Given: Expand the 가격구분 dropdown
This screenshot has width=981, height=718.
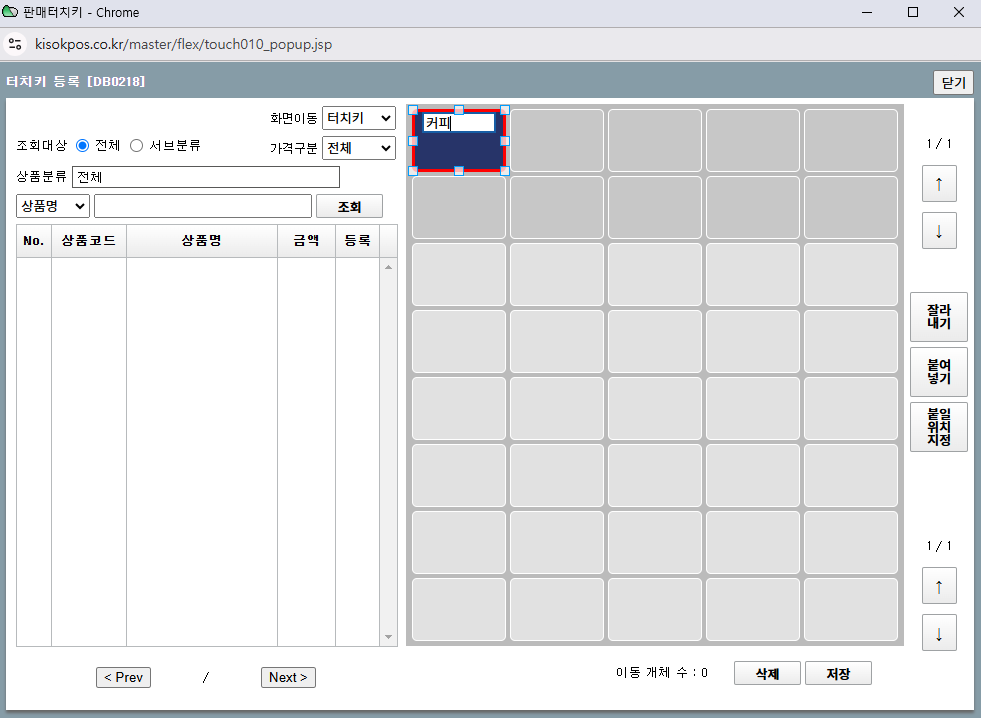Looking at the screenshot, I should click(x=358, y=148).
